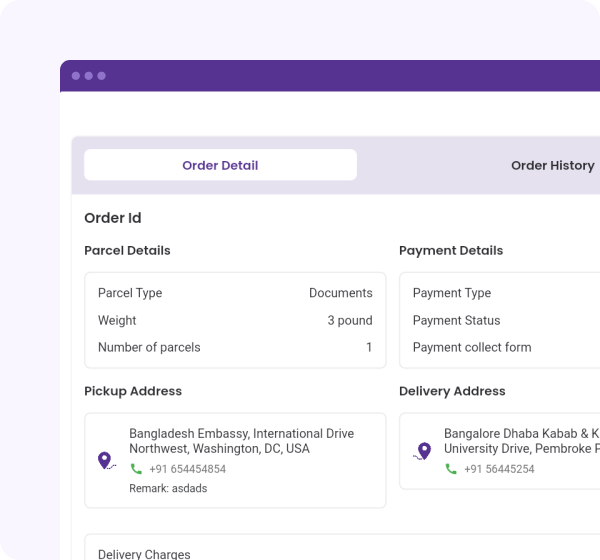The height and width of the screenshot is (560, 600).
Task: Click the middle dot in purple title bar
Action: pos(88,76)
